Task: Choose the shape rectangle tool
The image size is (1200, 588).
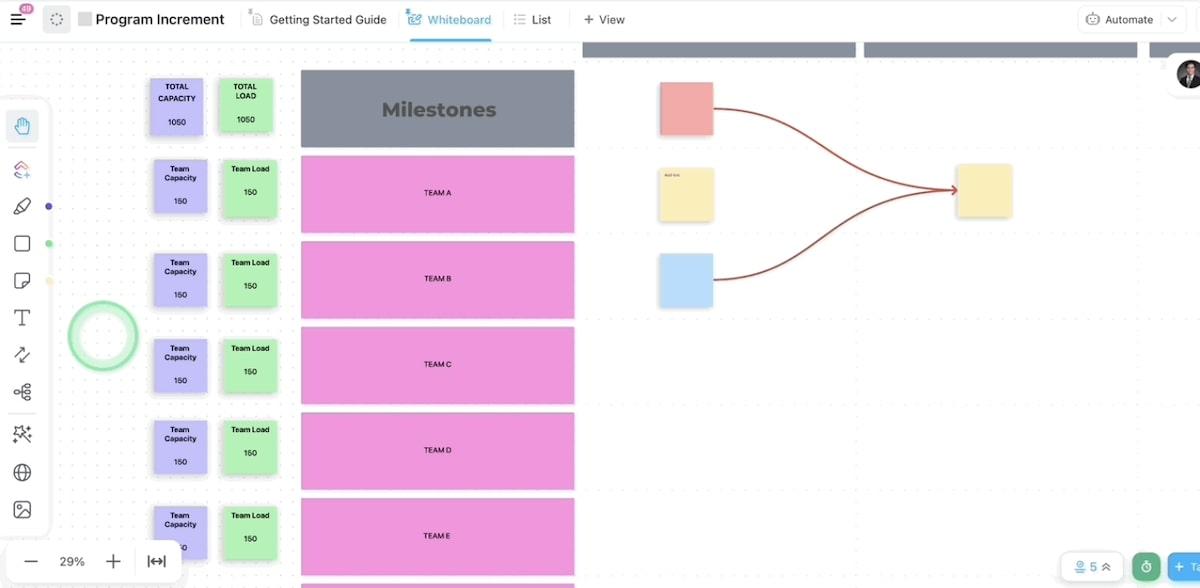Action: (22, 244)
